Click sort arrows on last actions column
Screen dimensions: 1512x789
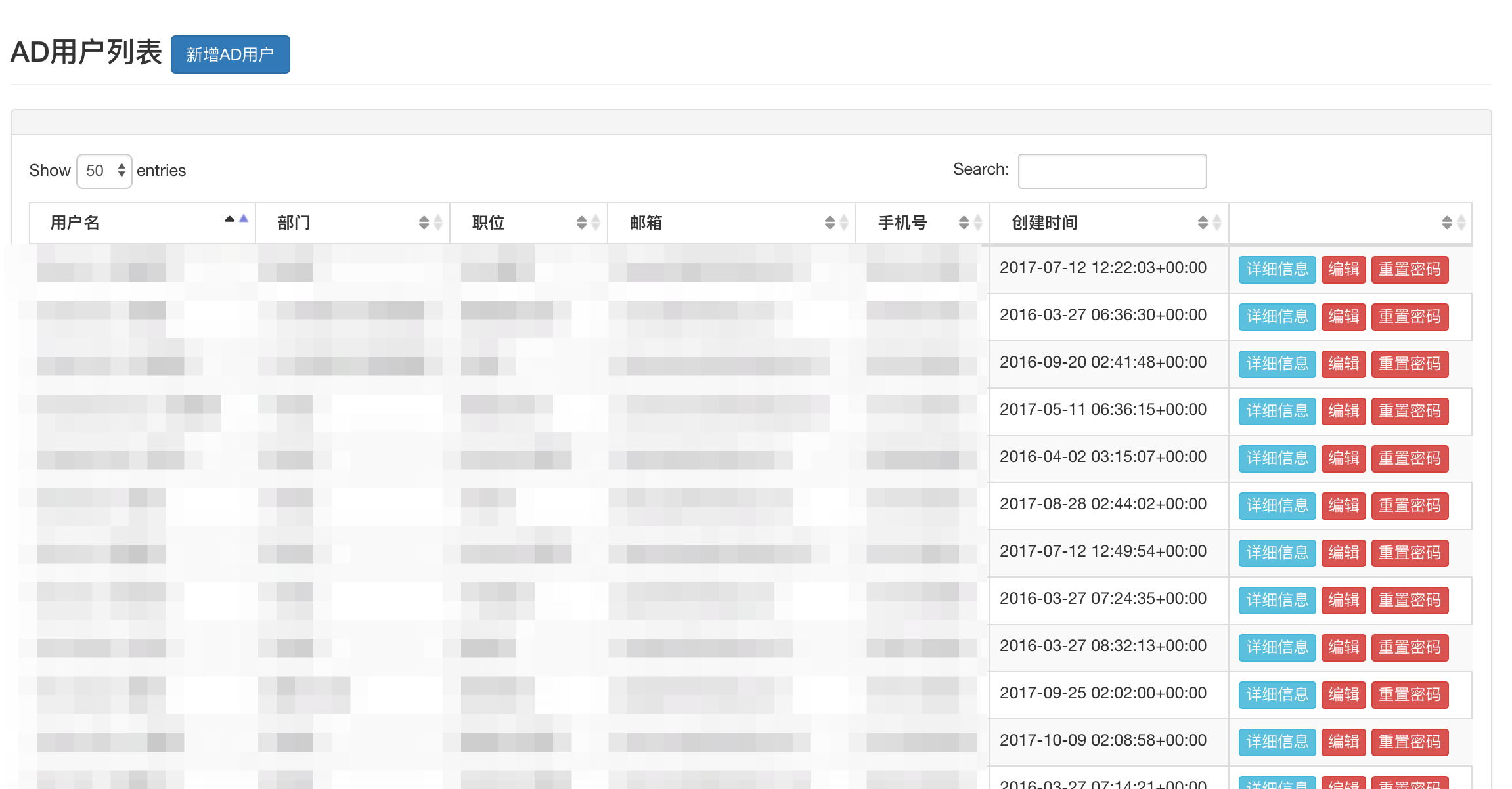[x=1453, y=223]
